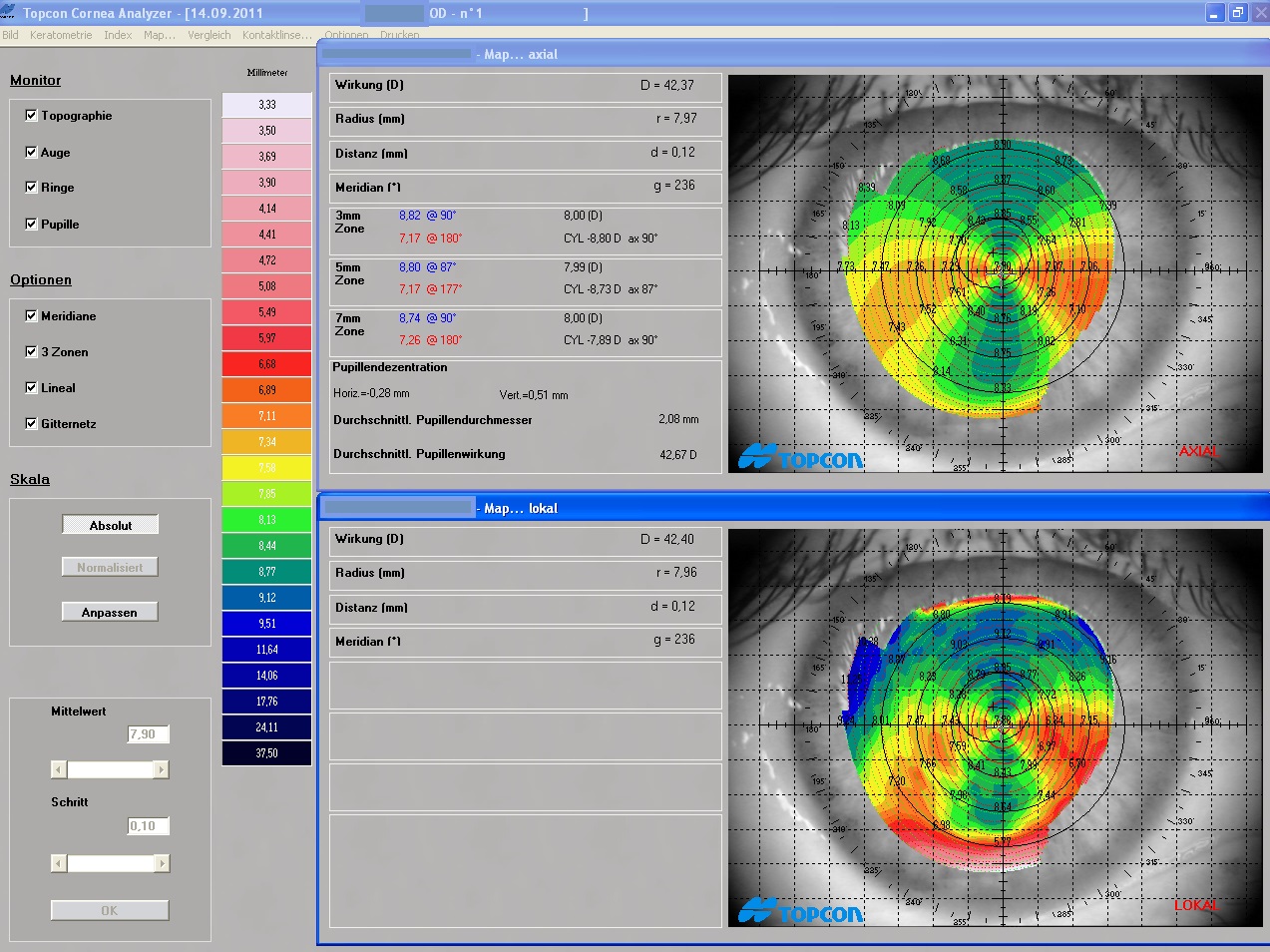This screenshot has width=1270, height=952.
Task: Pick the yellow 7,58 scale swatch
Action: click(266, 468)
